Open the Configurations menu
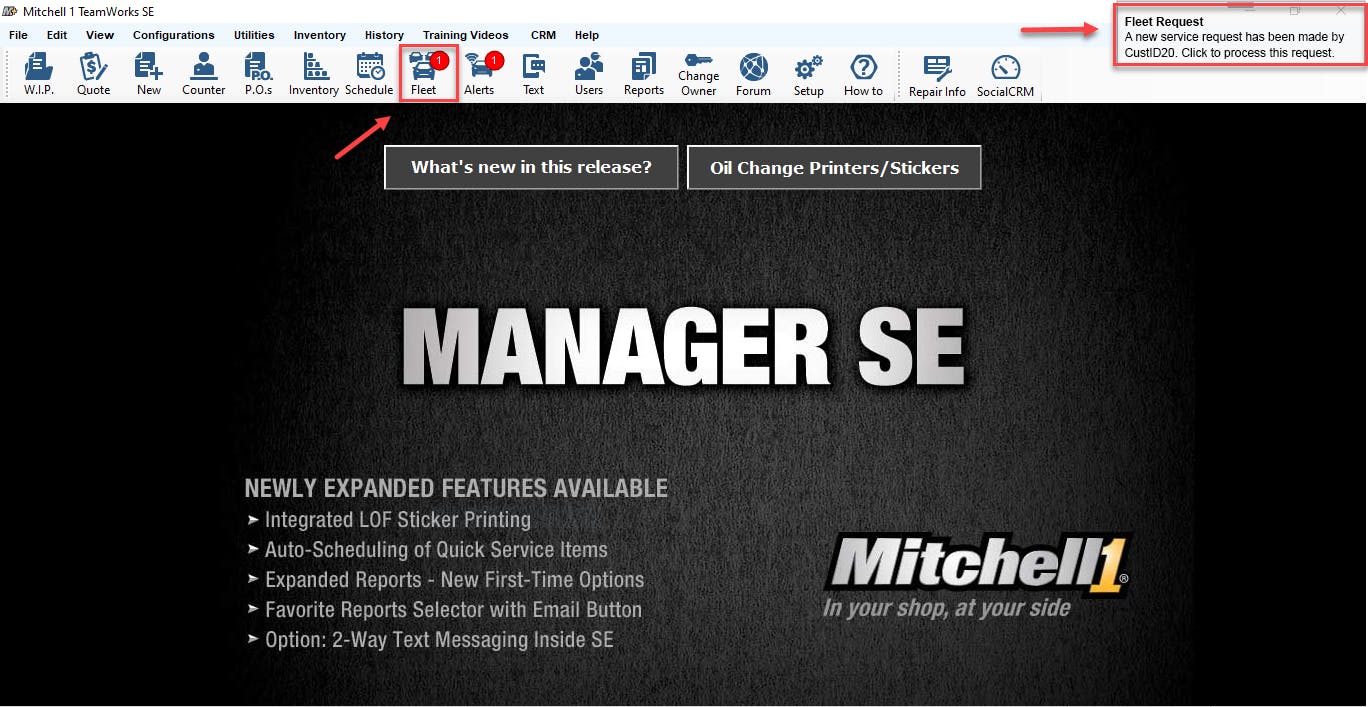This screenshot has width=1368, height=707. 173,35
